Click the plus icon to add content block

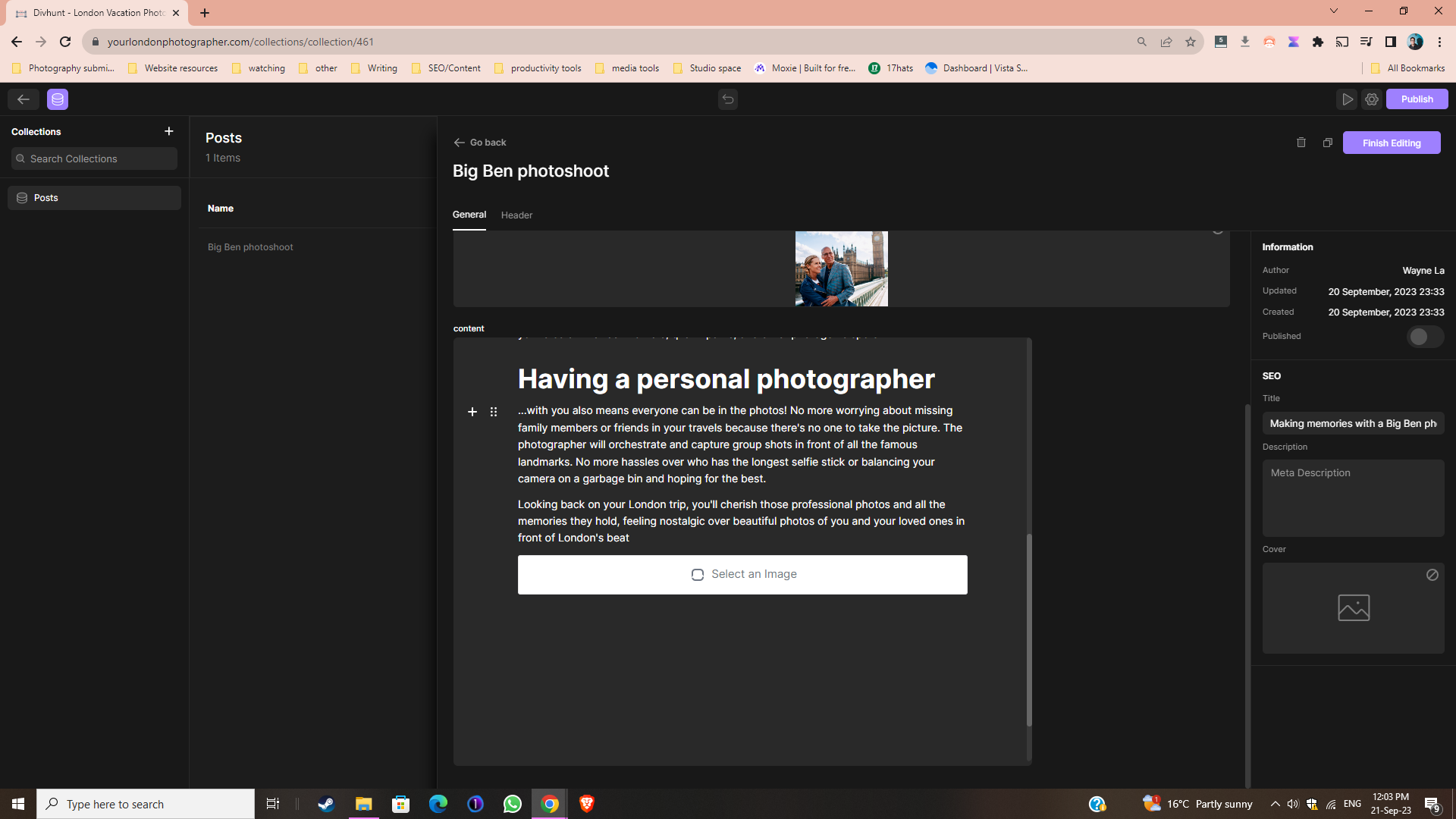click(472, 412)
